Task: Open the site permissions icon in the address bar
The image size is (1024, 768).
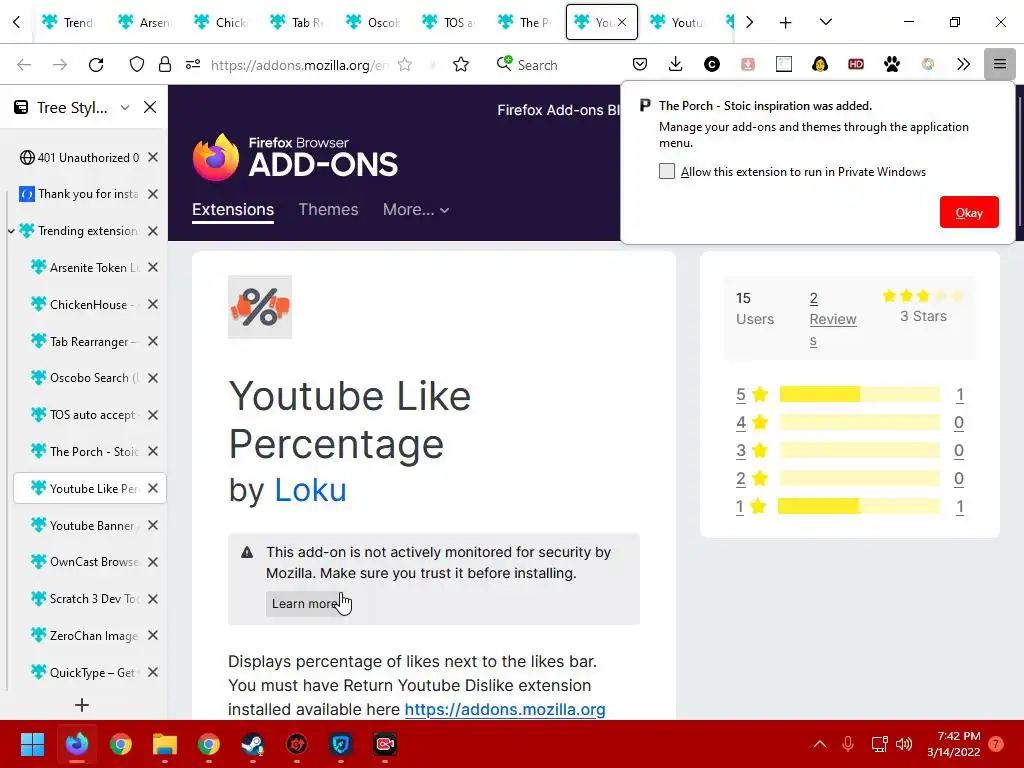Action: pyautogui.click(x=193, y=65)
